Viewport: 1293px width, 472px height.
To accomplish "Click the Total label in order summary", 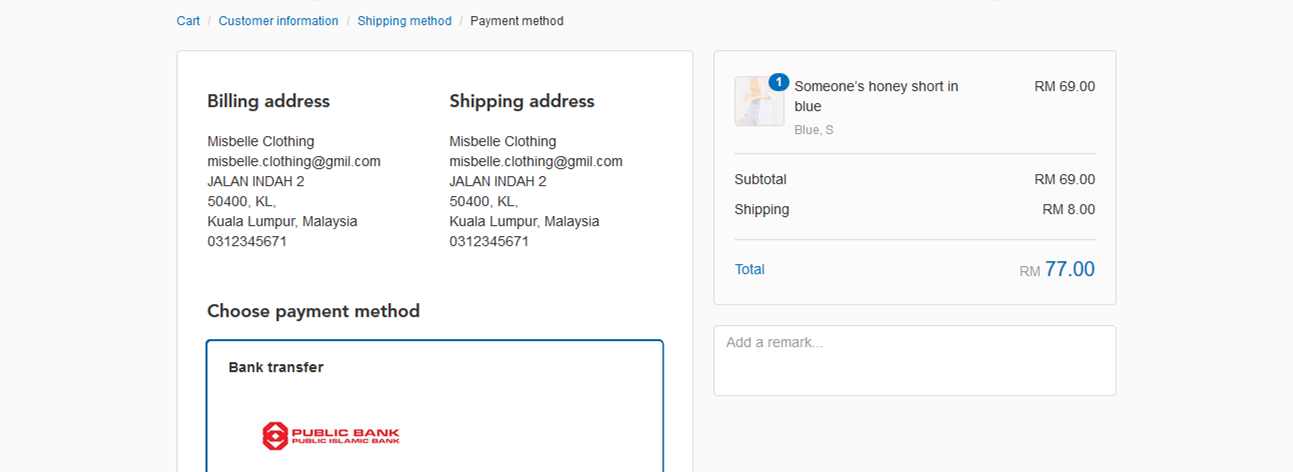I will [x=749, y=269].
